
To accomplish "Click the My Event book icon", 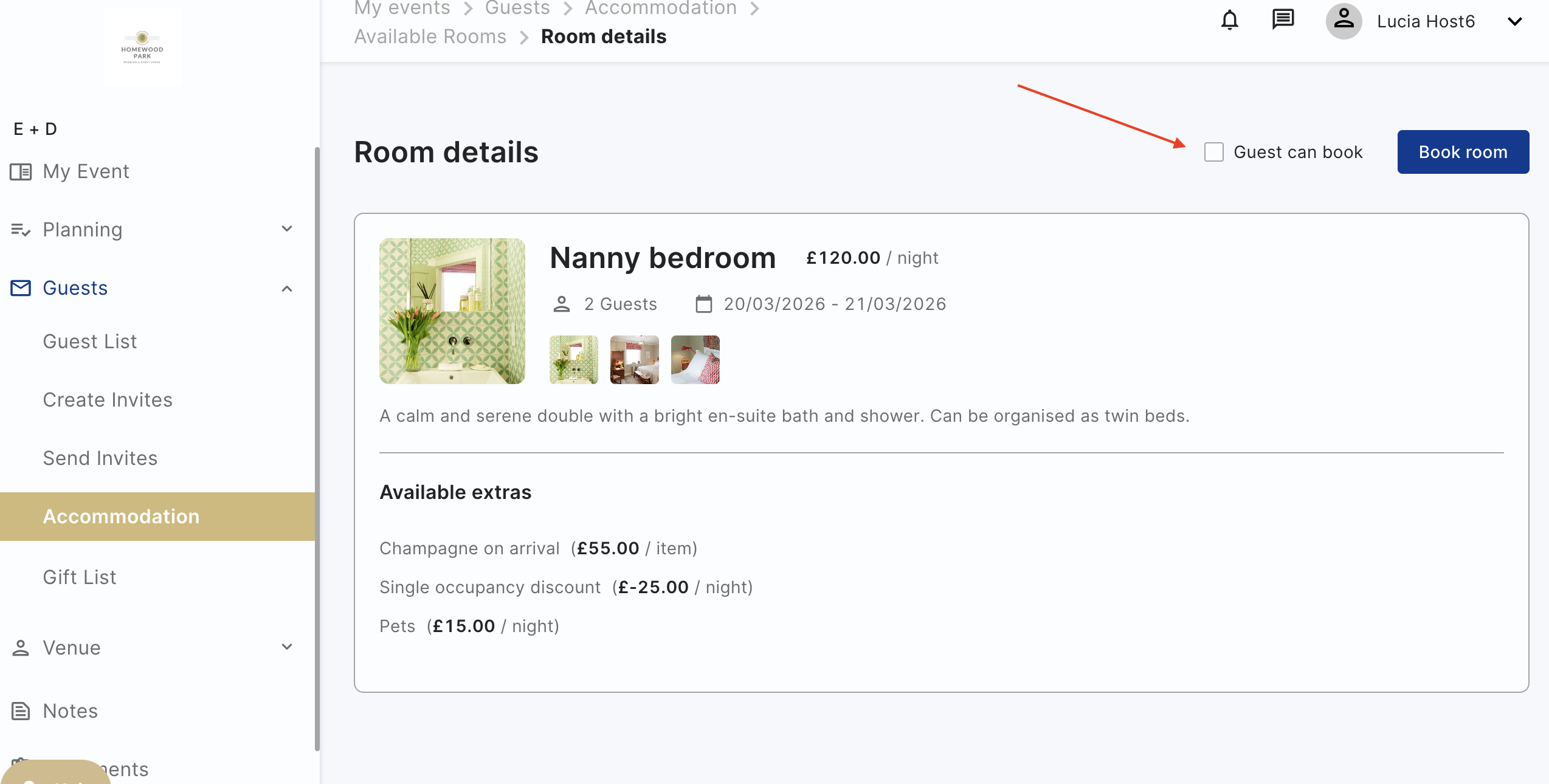I will pyautogui.click(x=21, y=172).
